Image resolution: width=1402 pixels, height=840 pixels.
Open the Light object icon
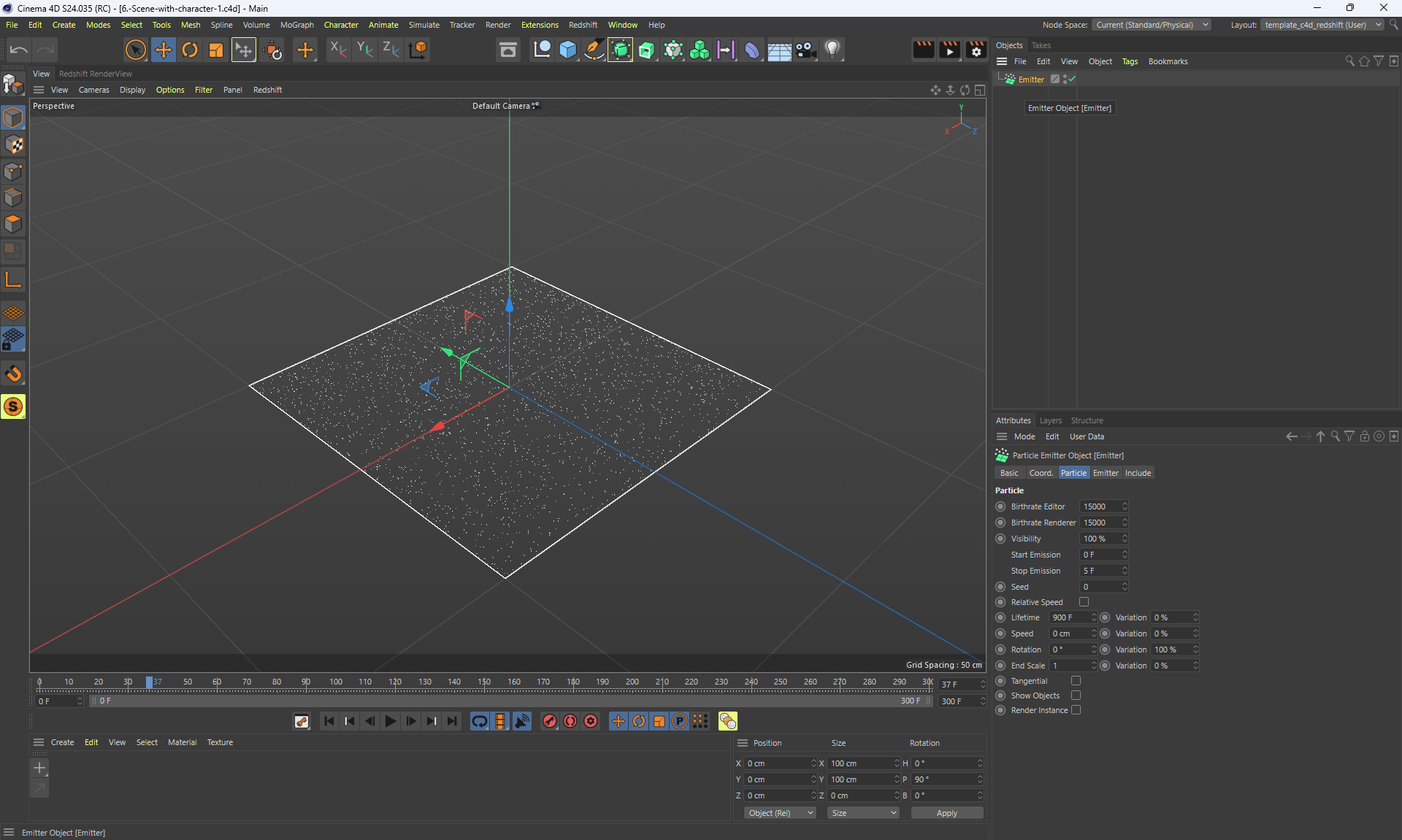point(832,50)
